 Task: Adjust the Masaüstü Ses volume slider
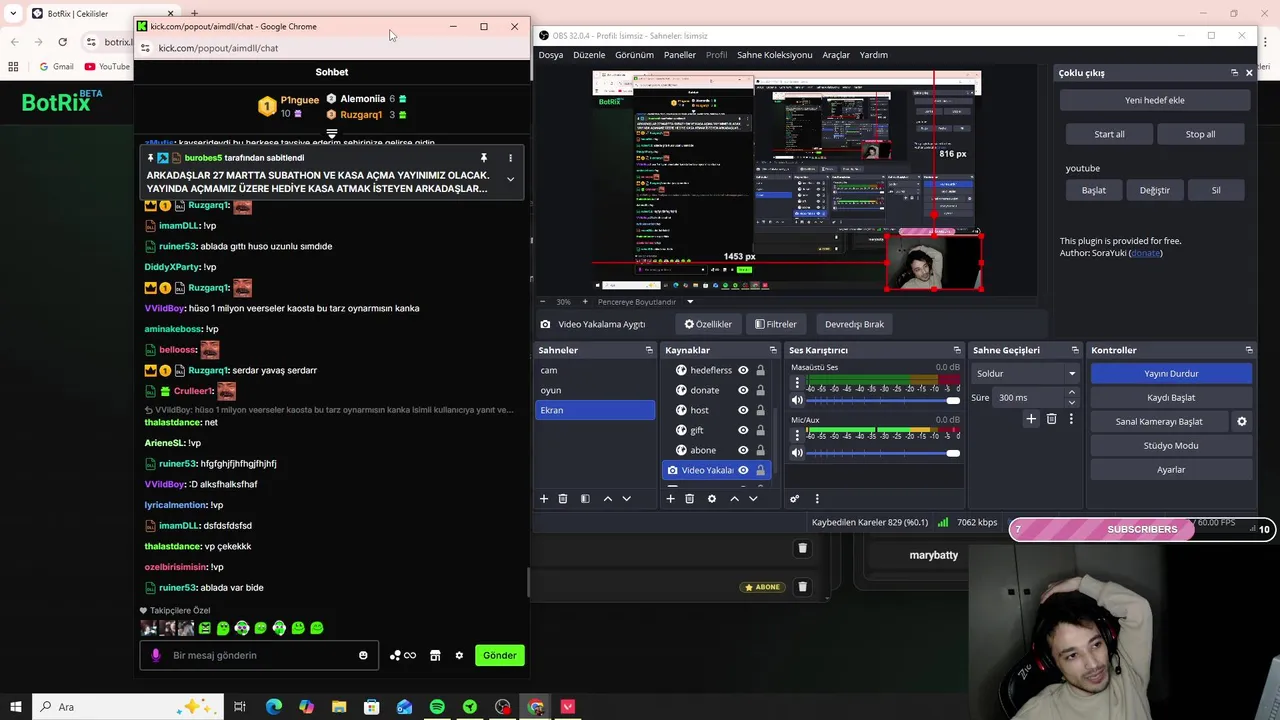882,400
